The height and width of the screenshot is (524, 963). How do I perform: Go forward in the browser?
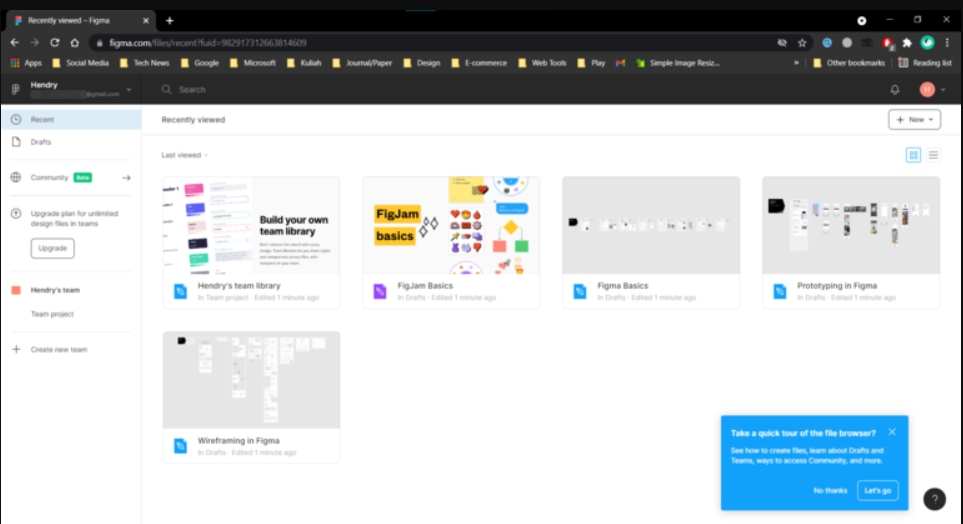pos(35,42)
